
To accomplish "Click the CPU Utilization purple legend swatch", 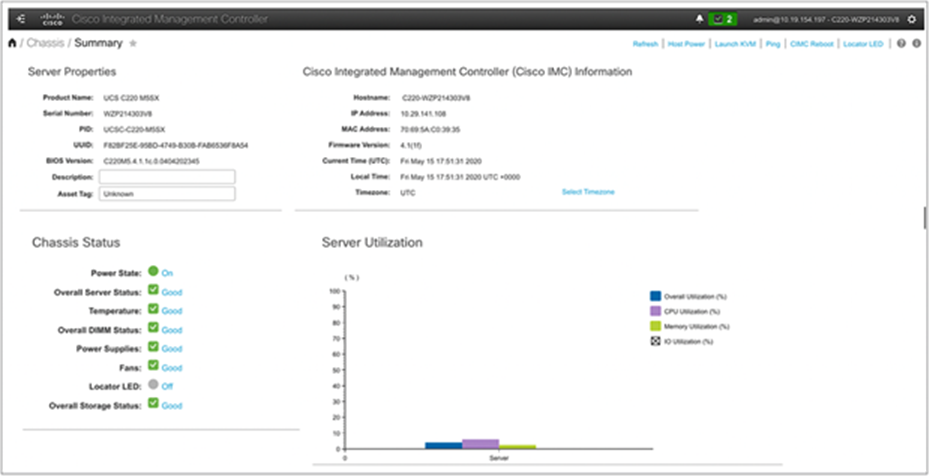I will coord(655,311).
